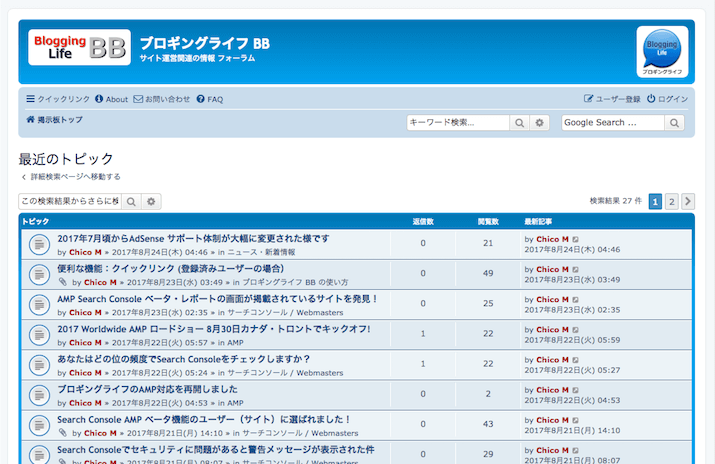
Task: Open AMP Search Console ベータ・レポート topic
Action: (x=218, y=299)
